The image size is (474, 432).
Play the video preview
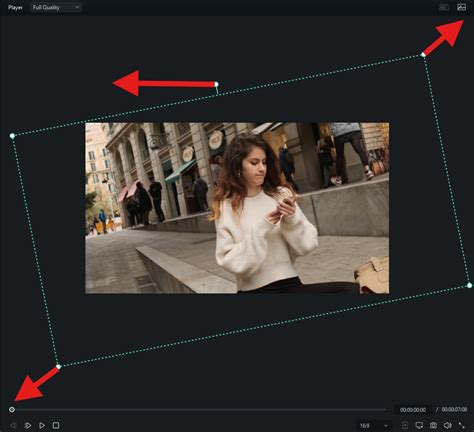[42, 426]
